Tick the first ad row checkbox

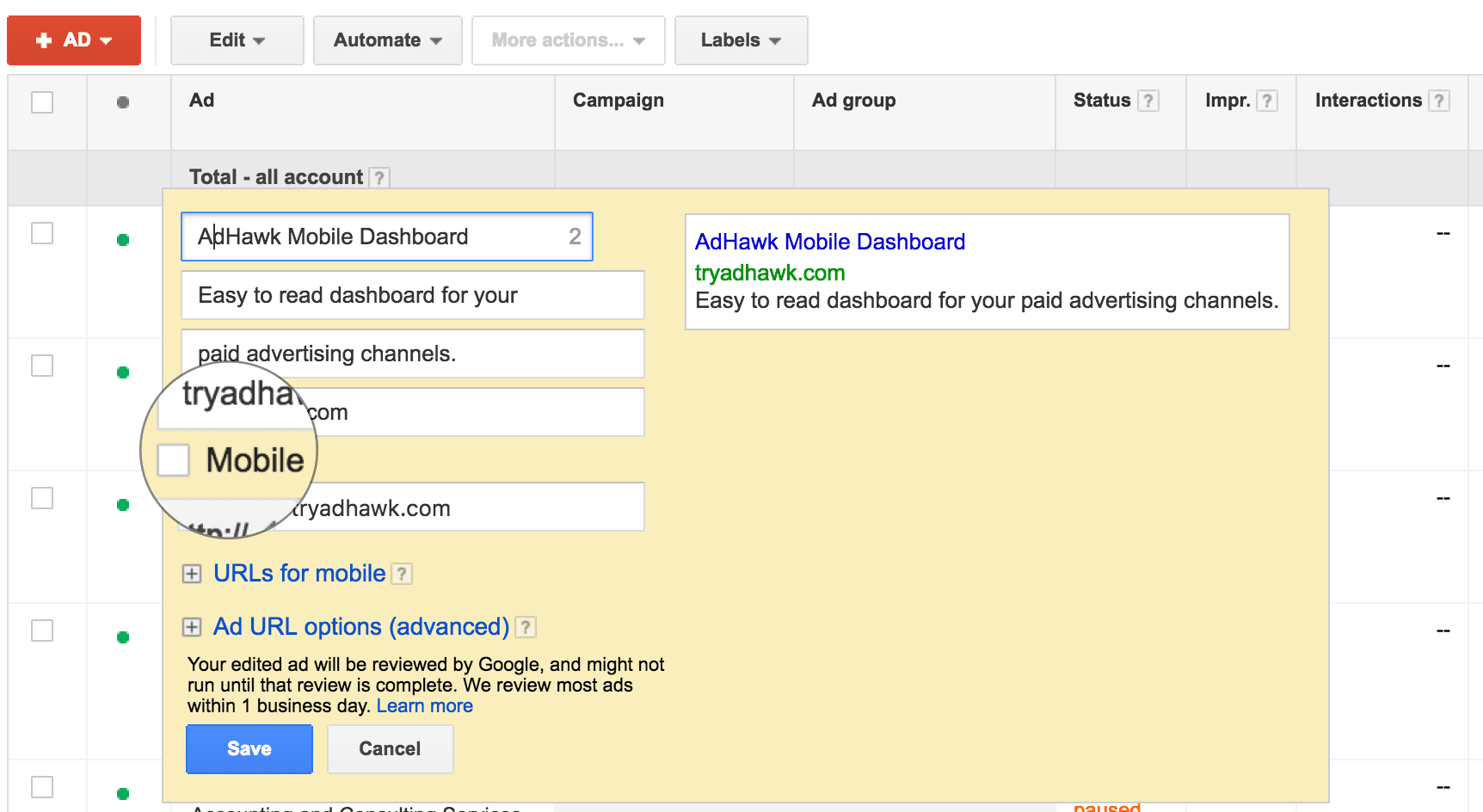pyautogui.click(x=42, y=233)
